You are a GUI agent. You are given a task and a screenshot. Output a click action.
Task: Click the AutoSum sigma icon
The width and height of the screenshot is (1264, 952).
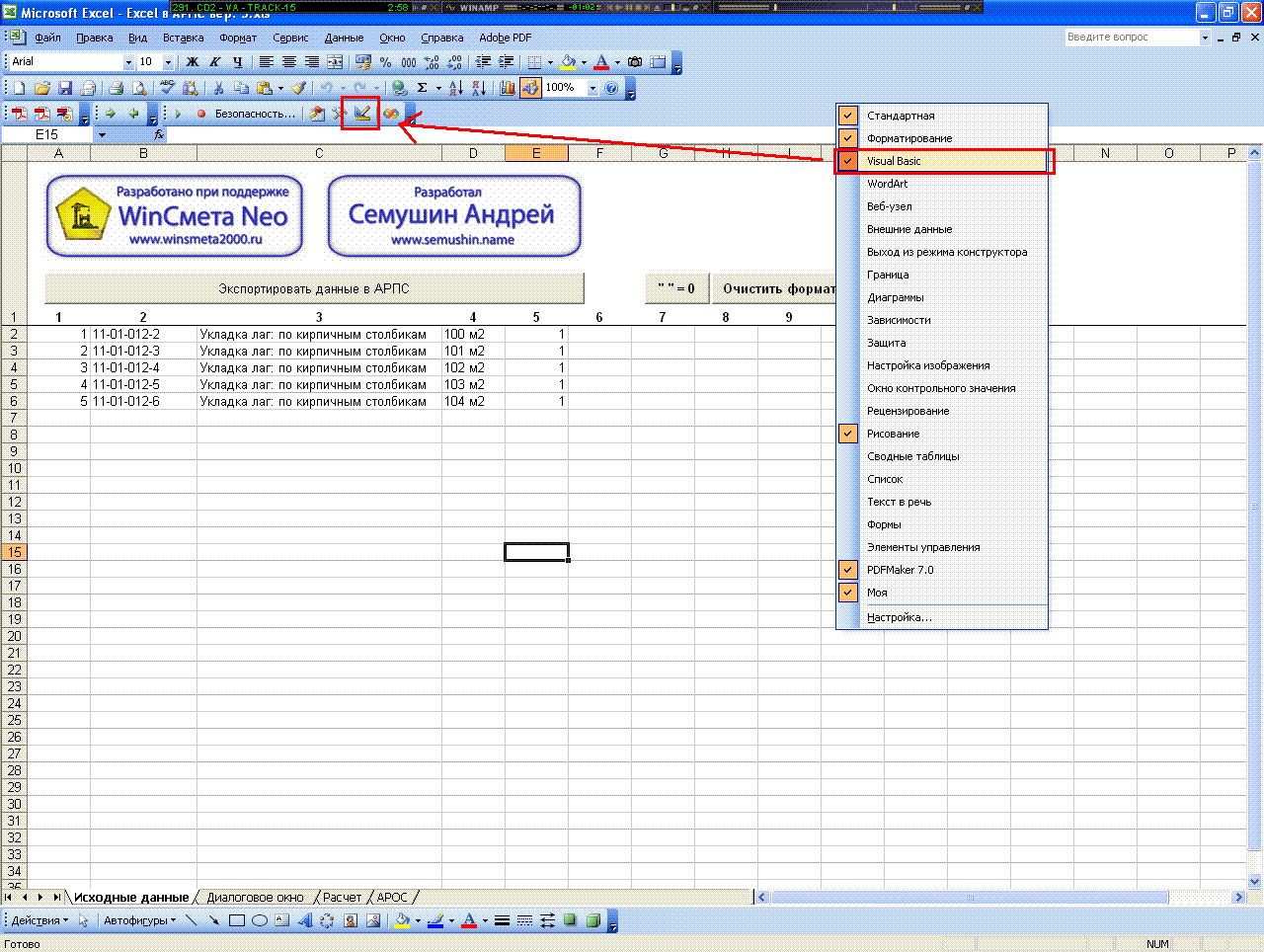pyautogui.click(x=422, y=88)
